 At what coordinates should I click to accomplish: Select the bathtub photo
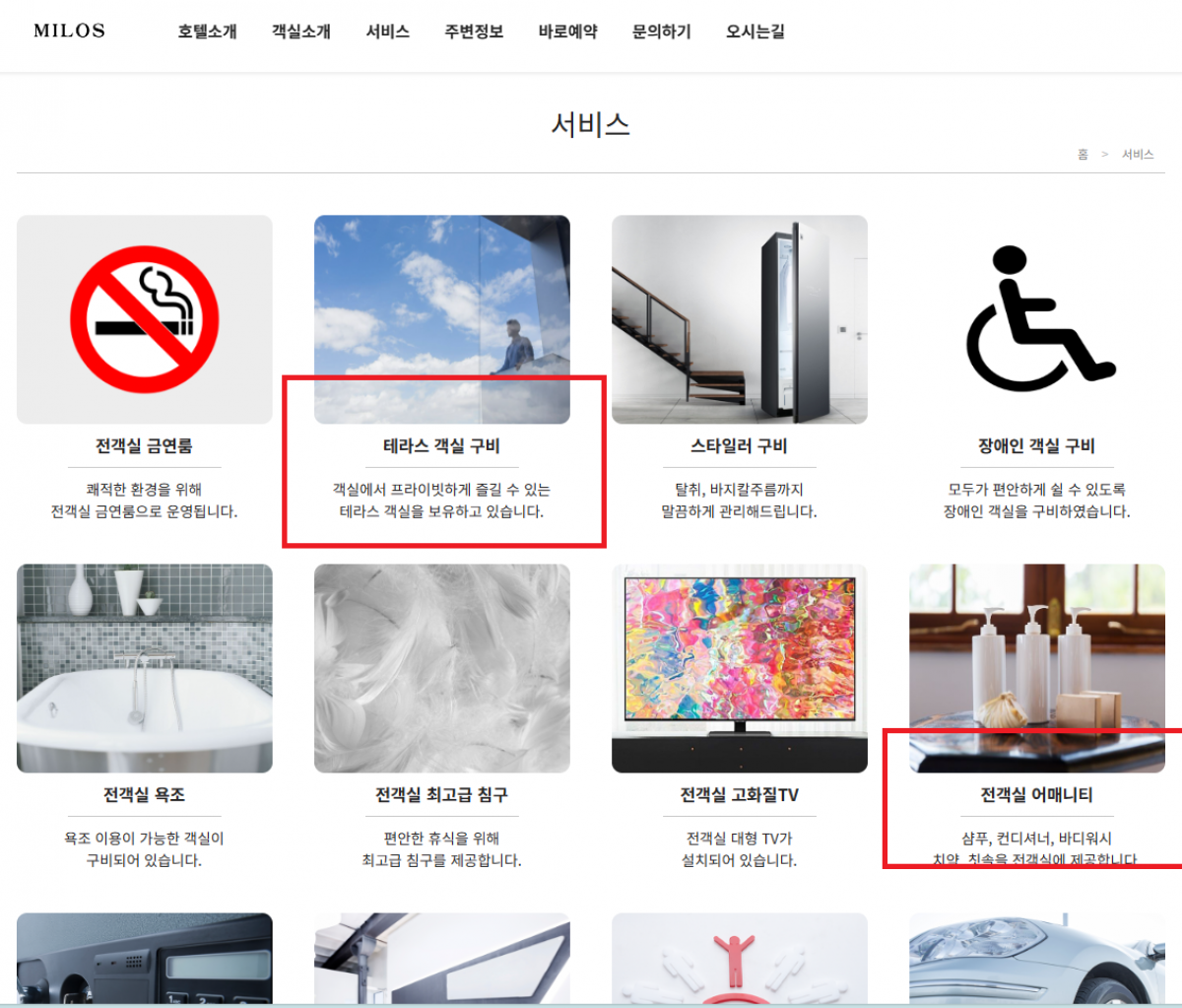point(145,668)
